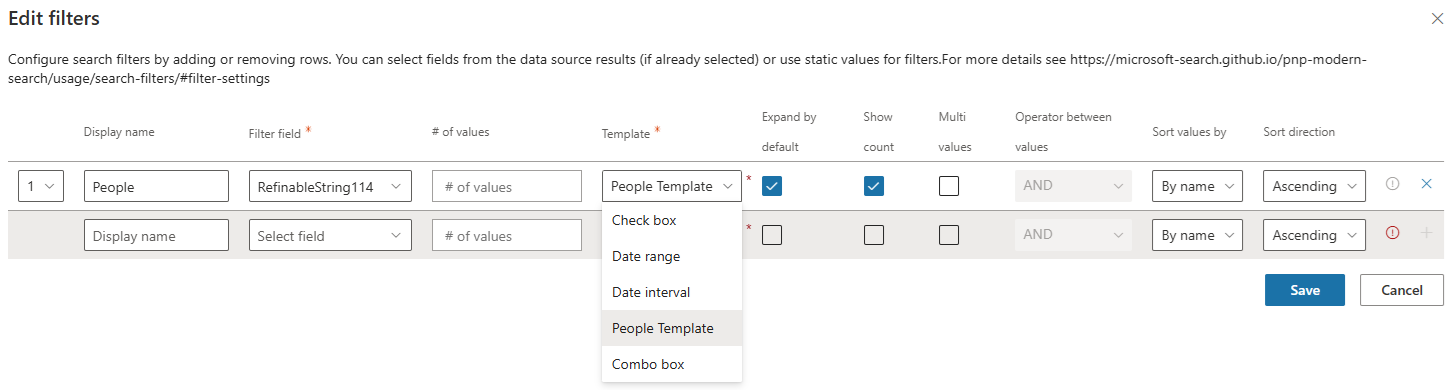This screenshot has height=390, width=1447.
Task: Click the Sort direction column header
Action: (1299, 132)
